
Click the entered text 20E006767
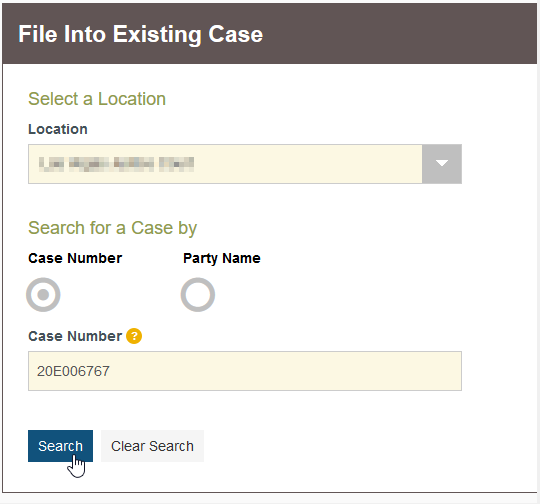pos(73,371)
